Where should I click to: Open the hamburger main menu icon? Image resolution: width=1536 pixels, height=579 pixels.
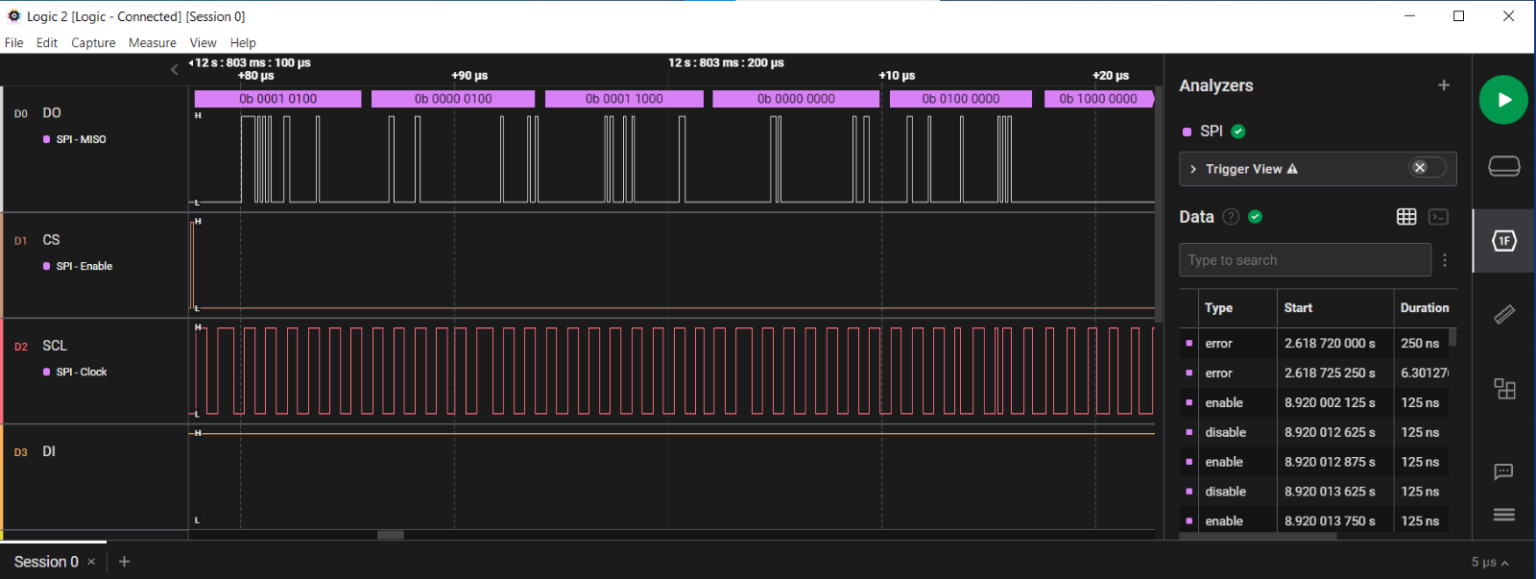coord(1503,515)
